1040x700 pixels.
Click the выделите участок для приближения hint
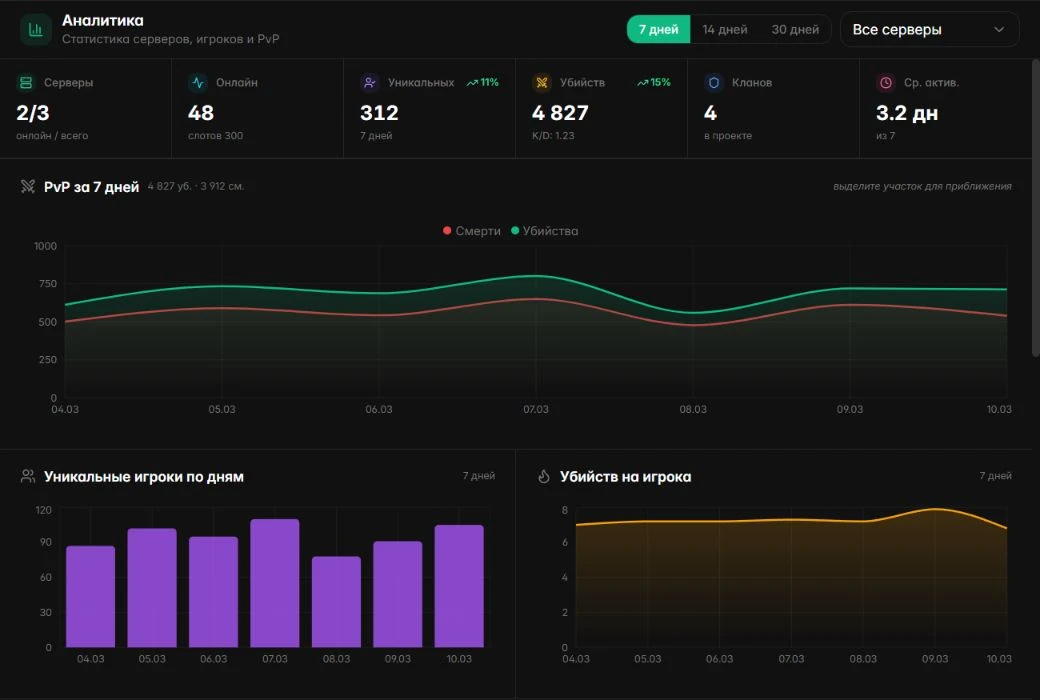(923, 186)
